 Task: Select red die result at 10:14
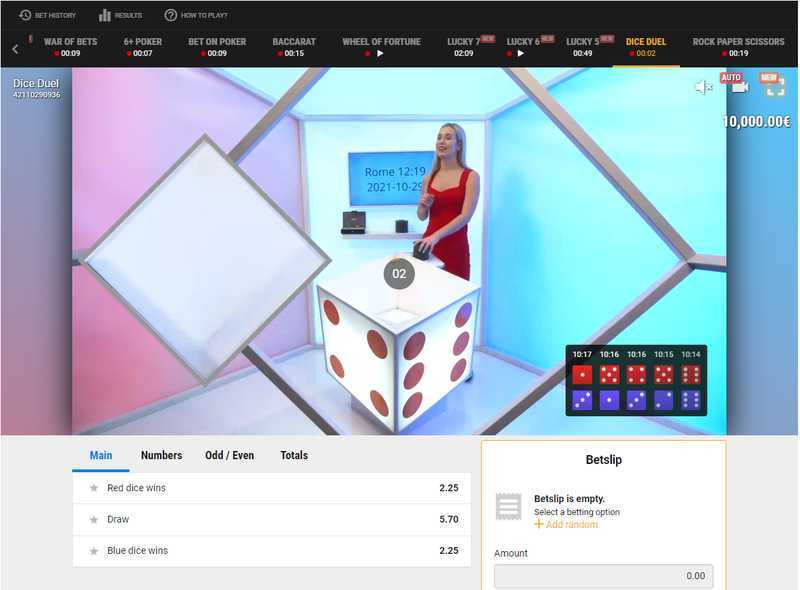690,375
